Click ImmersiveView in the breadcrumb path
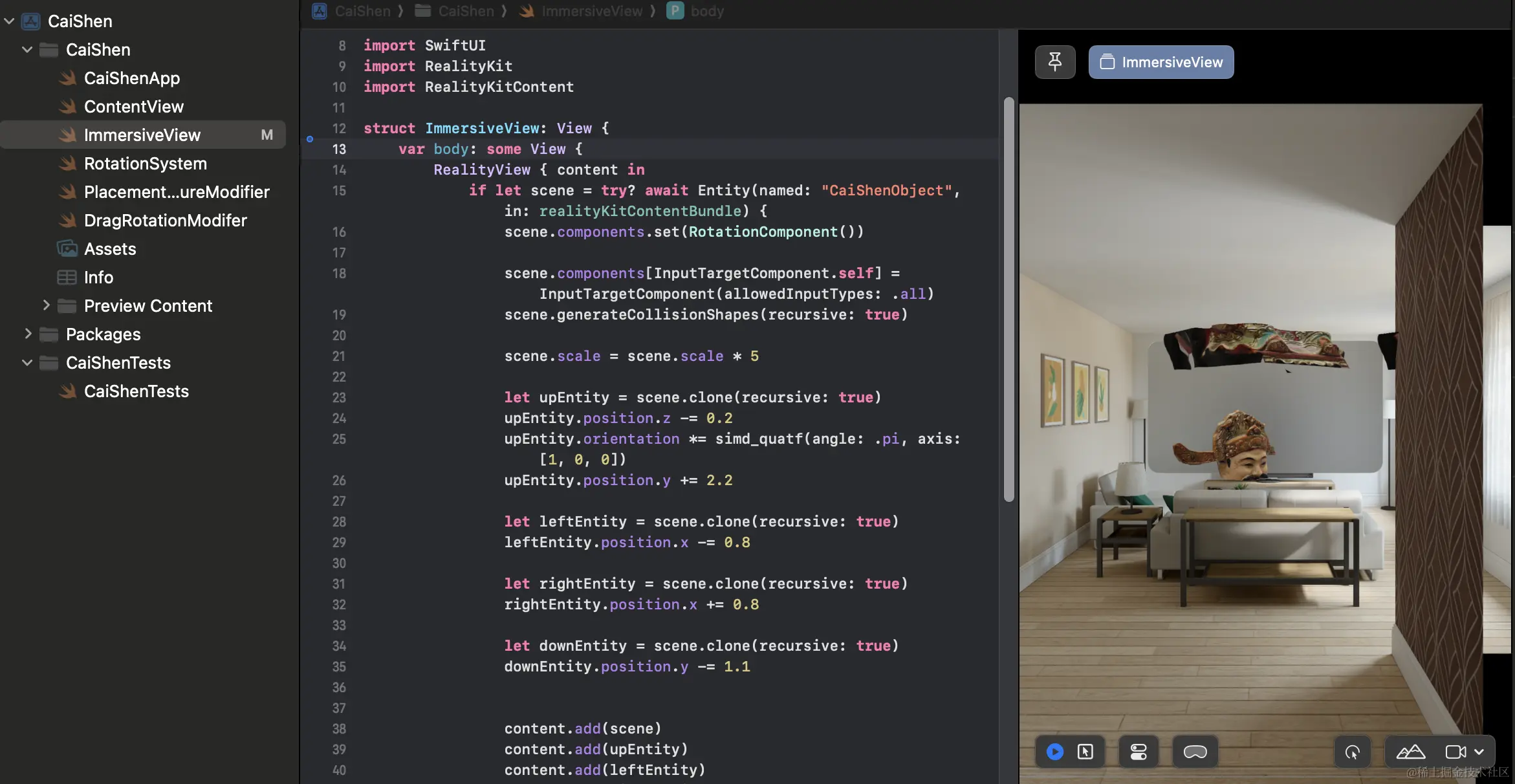 [591, 11]
